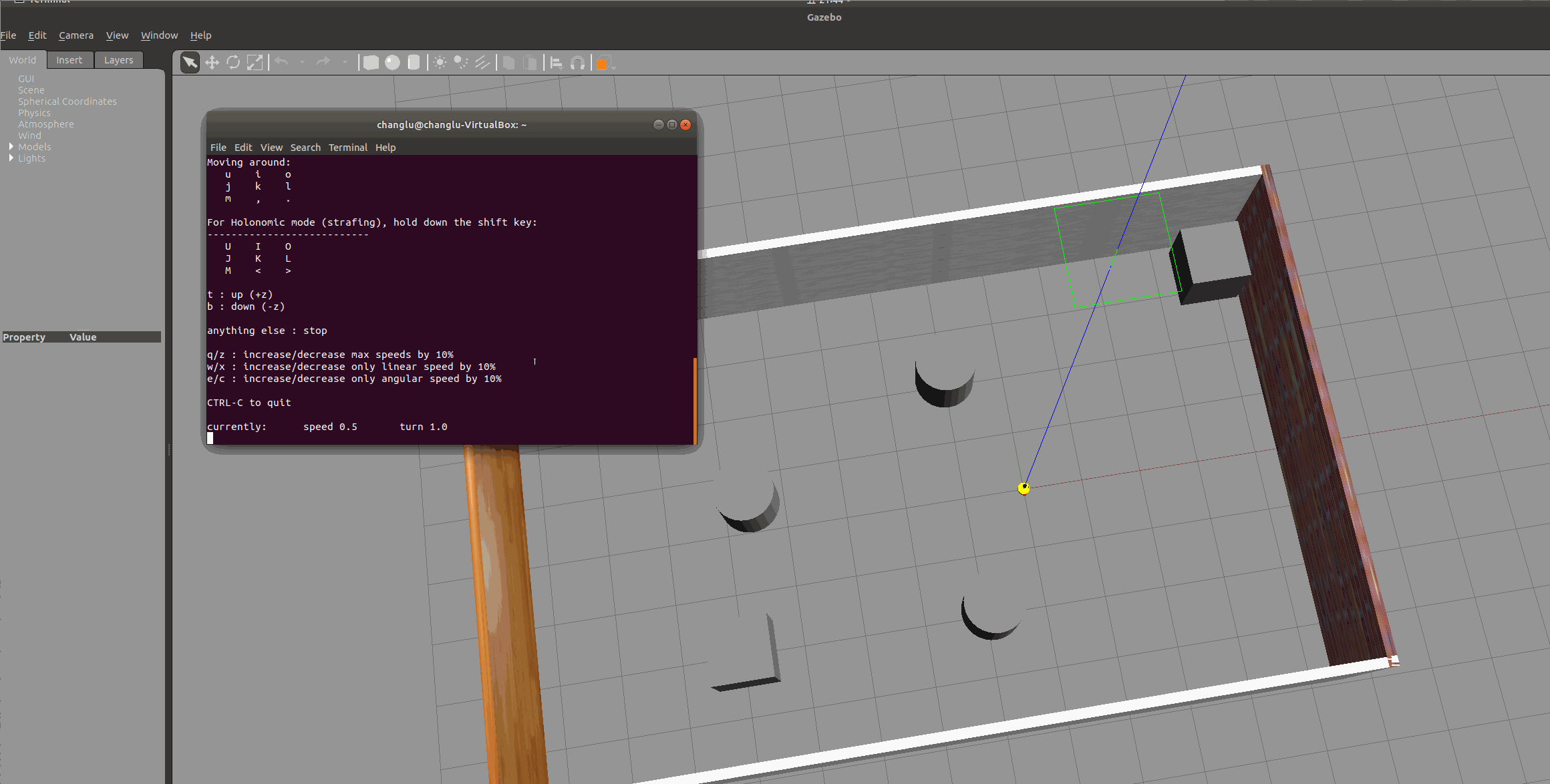Expand the Lights tree node

point(11,158)
